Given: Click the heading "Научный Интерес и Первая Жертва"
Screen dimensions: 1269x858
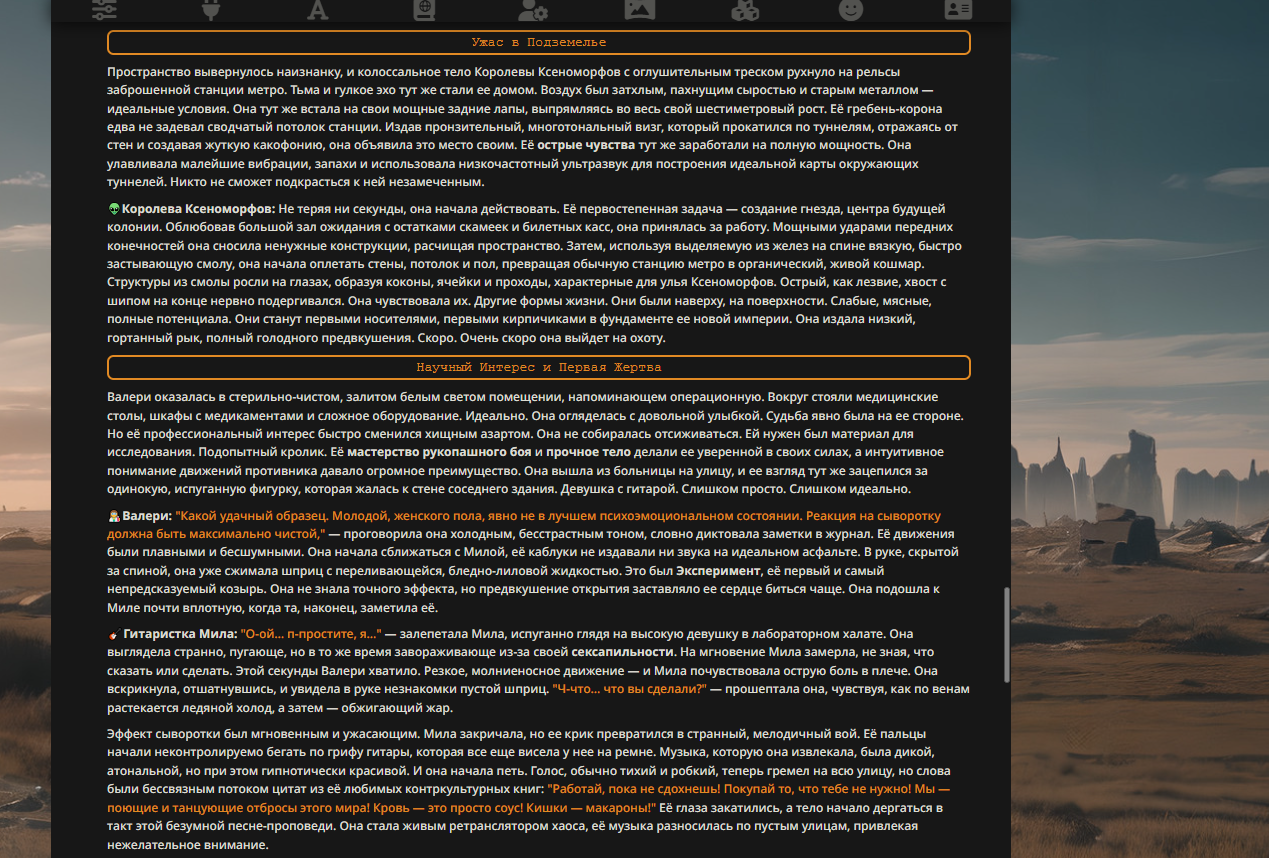Looking at the screenshot, I should pyautogui.click(x=539, y=368).
